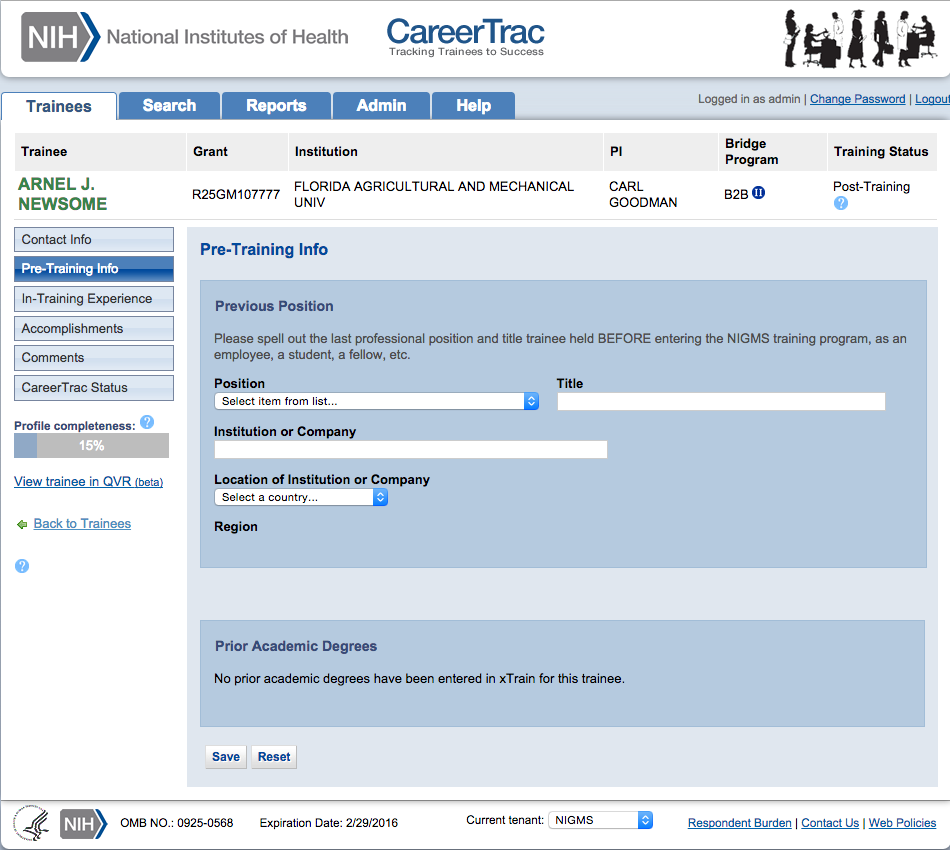Open In-Training Experience in the sidebar
Image resolution: width=950 pixels, height=850 pixels.
pos(94,299)
